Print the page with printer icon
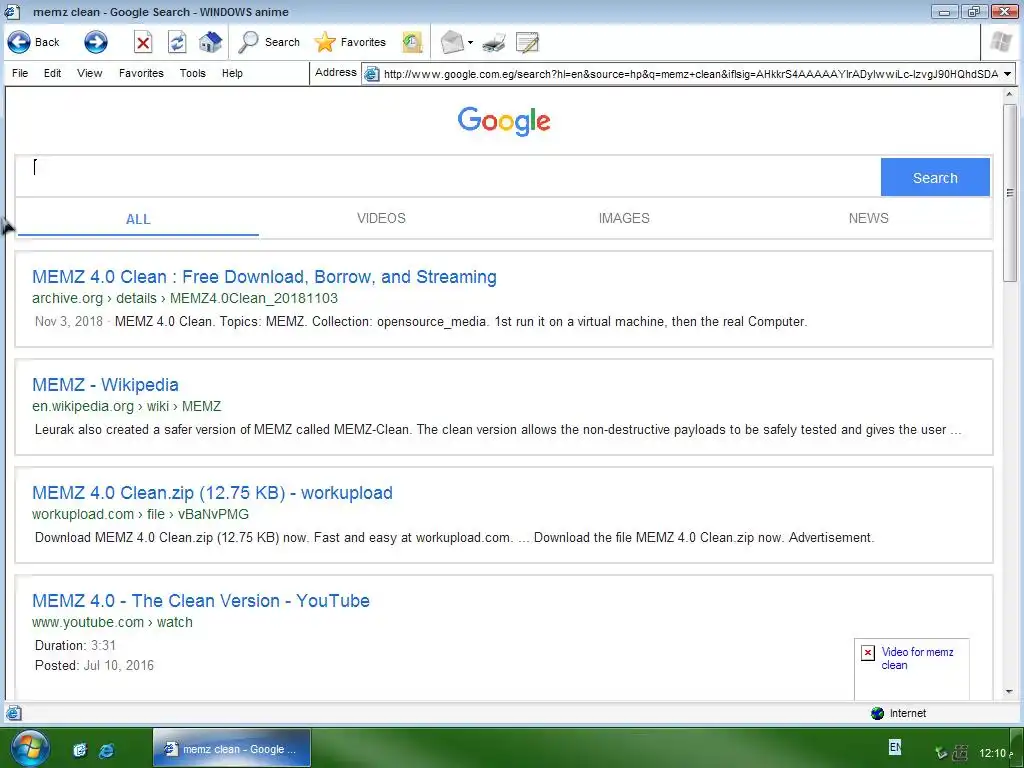 pyautogui.click(x=494, y=42)
